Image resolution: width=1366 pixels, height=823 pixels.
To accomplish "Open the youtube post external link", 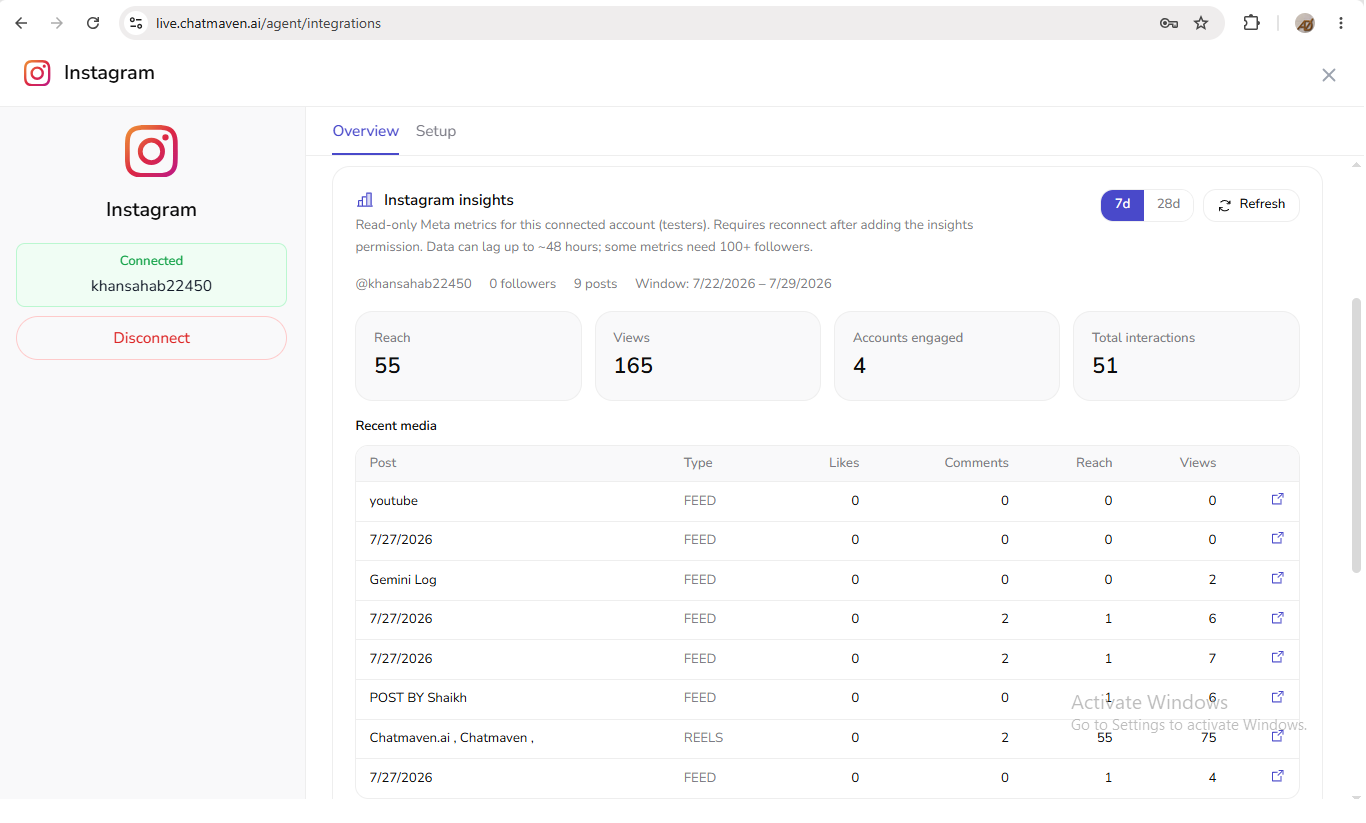I will point(1277,499).
